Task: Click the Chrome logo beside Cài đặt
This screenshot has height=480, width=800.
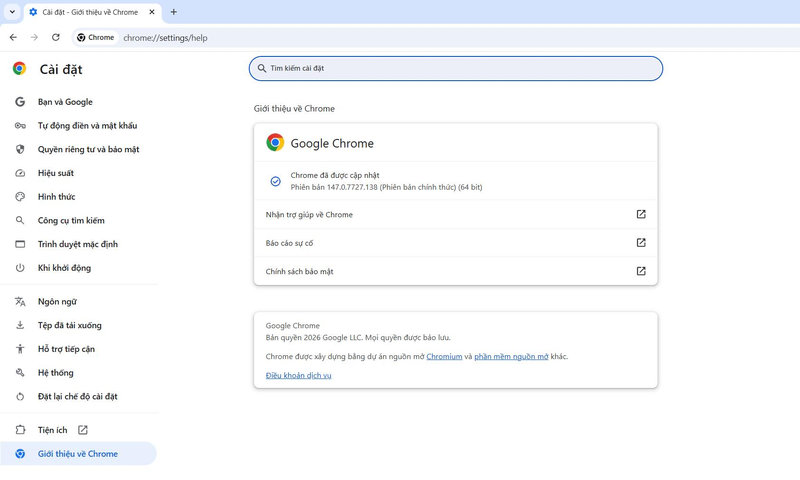Action: pos(19,68)
